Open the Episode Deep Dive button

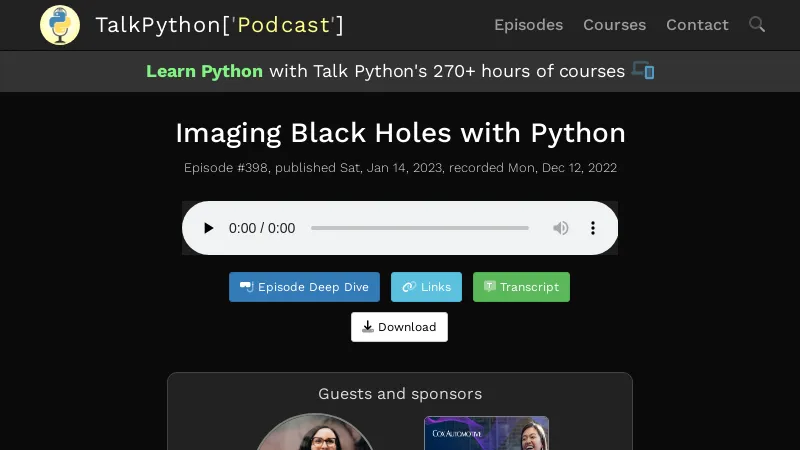coord(304,287)
